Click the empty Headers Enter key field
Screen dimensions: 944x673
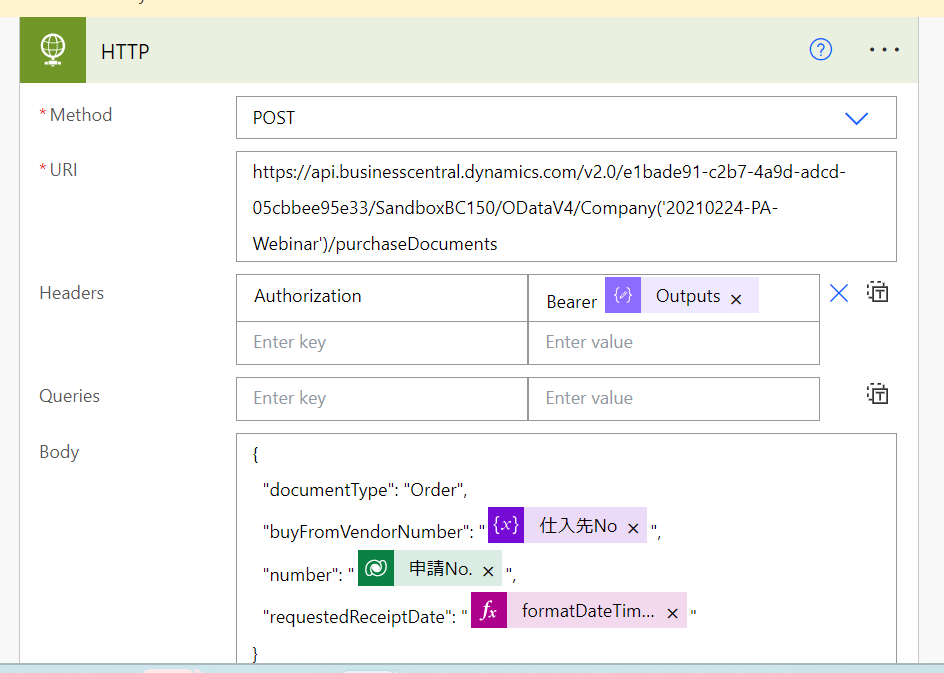[x=382, y=342]
